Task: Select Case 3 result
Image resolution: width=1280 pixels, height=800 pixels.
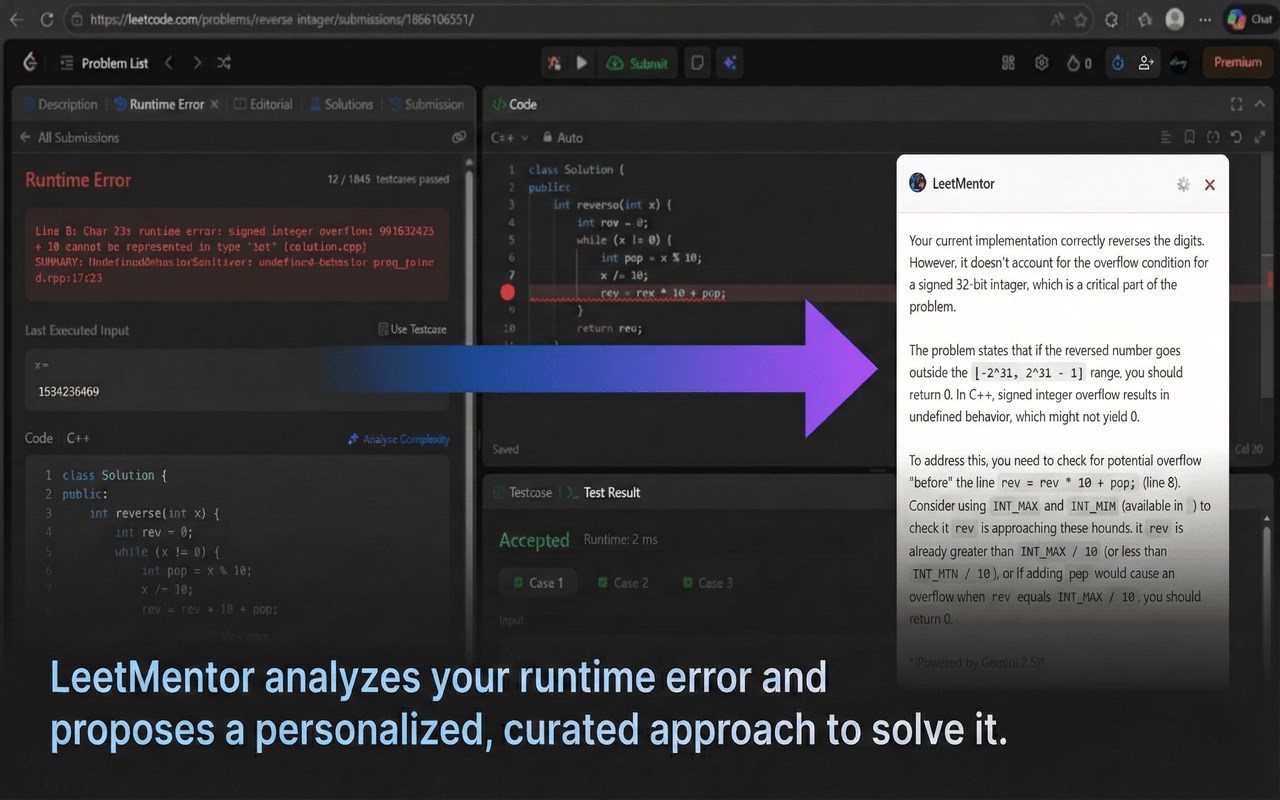Action: click(x=708, y=582)
